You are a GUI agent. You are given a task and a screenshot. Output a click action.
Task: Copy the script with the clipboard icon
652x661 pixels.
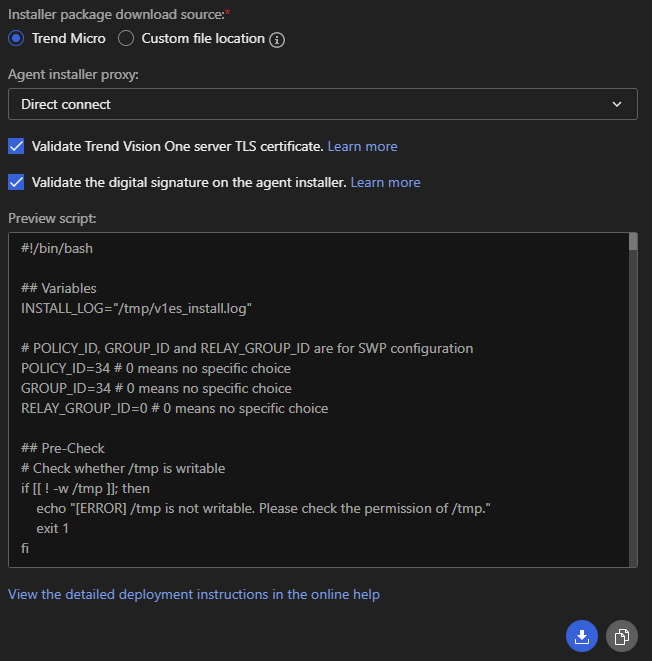(621, 636)
